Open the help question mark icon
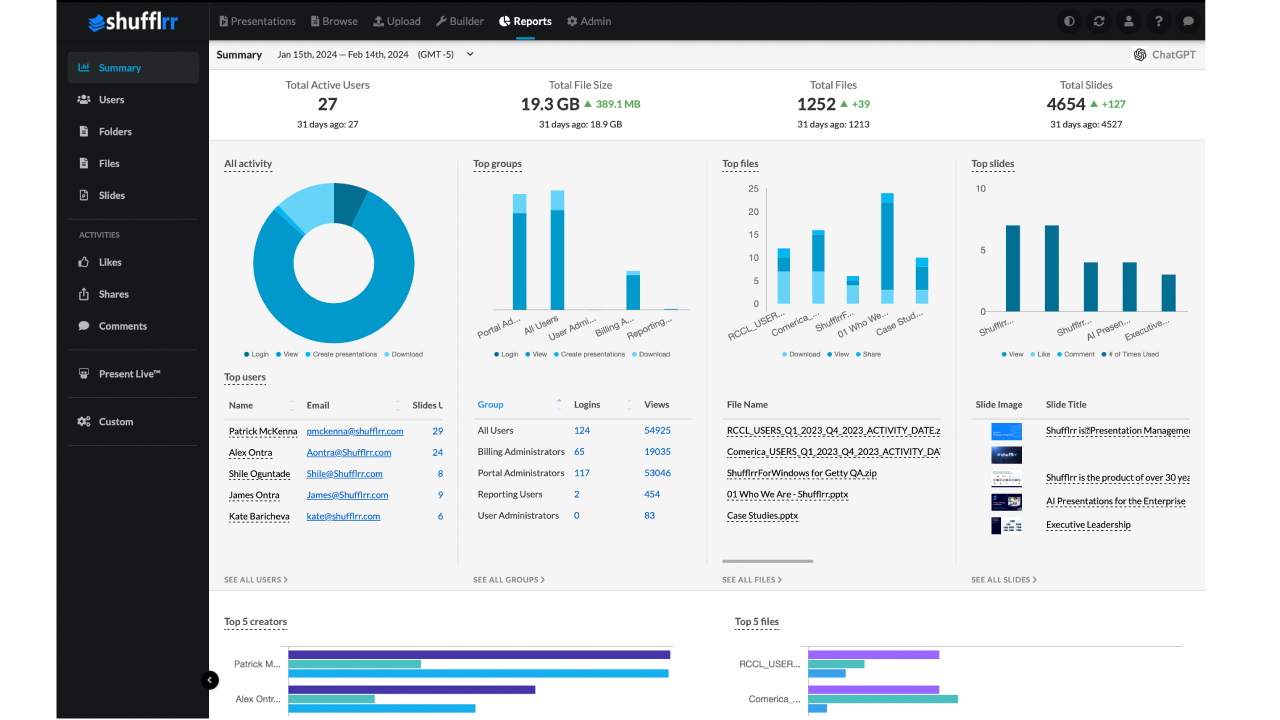 point(1158,21)
